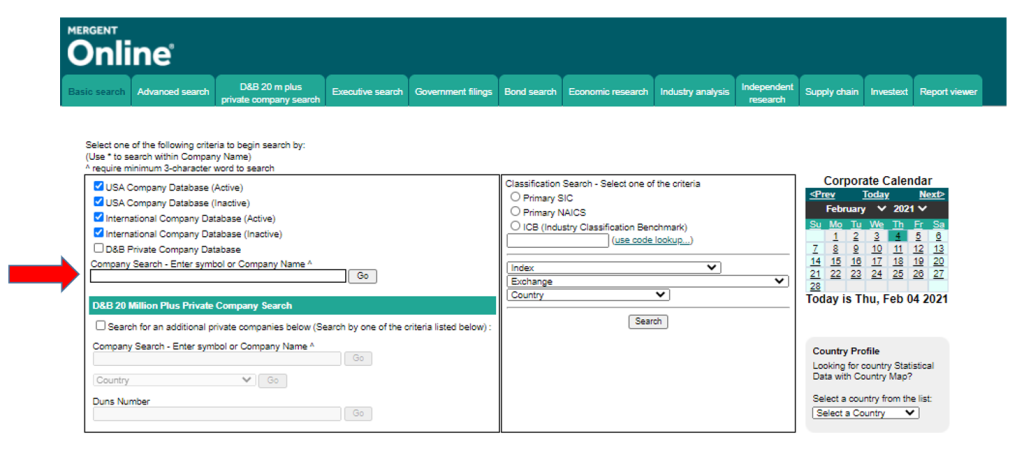Advance calendar with the Next link

click(x=932, y=195)
